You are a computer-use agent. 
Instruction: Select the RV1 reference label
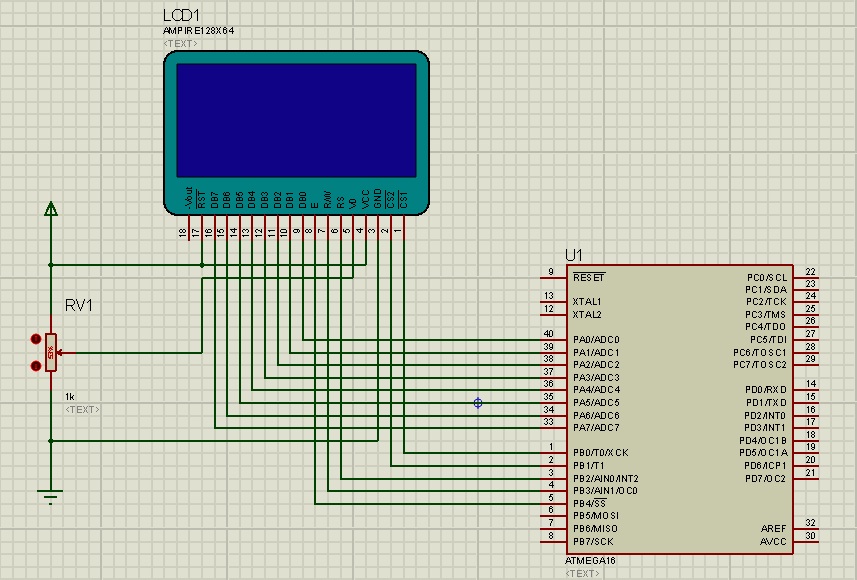tap(79, 306)
